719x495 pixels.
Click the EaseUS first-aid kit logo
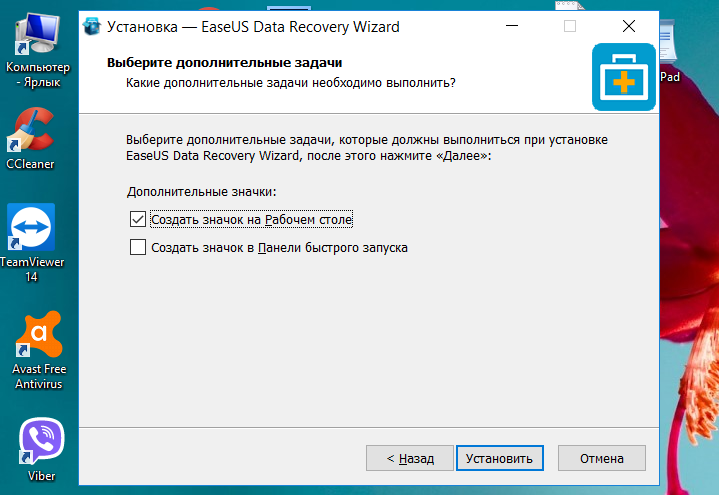pos(624,77)
